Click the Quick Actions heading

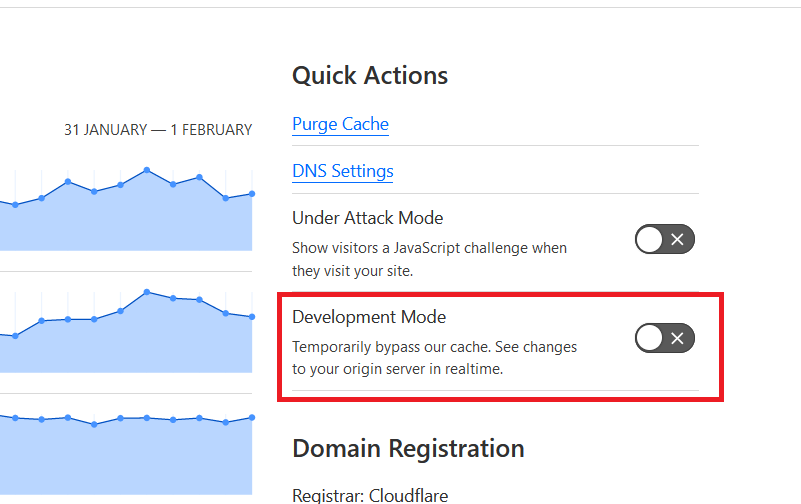[370, 76]
